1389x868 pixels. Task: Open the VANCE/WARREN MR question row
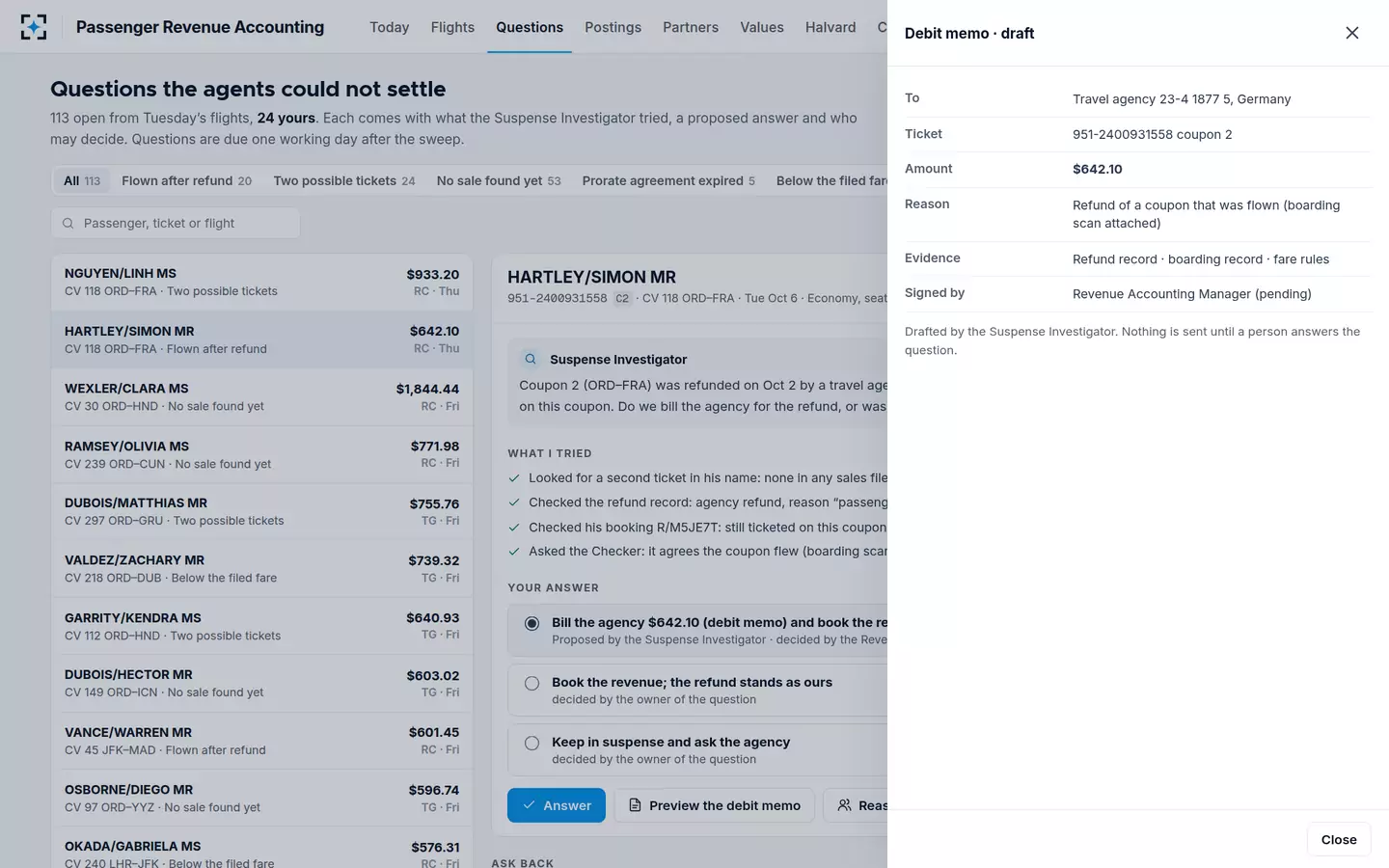(x=262, y=741)
